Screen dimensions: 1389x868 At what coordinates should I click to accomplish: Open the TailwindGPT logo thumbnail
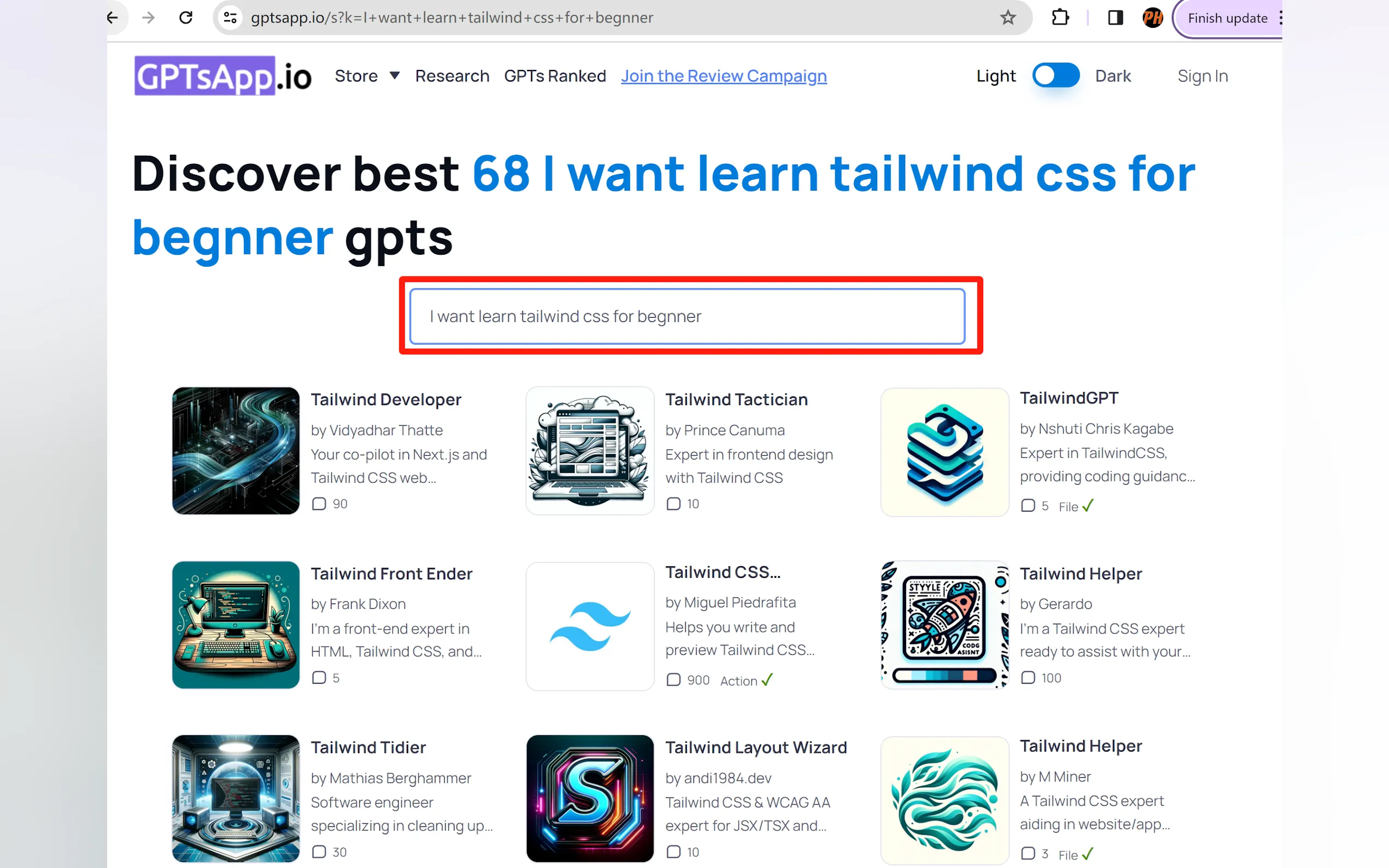[x=944, y=452]
